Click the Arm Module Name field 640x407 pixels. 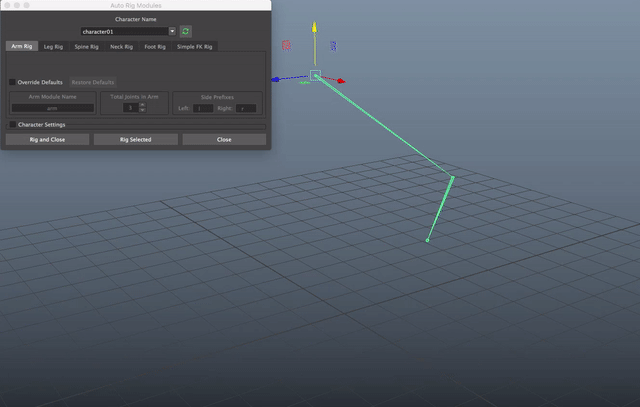[53, 108]
